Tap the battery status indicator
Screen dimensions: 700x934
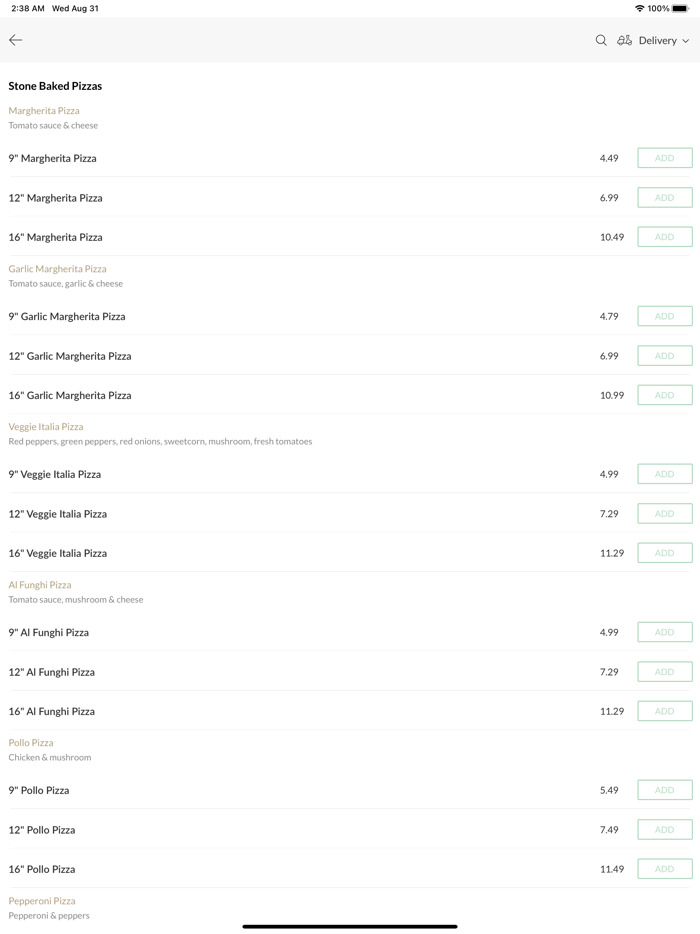coord(680,8)
